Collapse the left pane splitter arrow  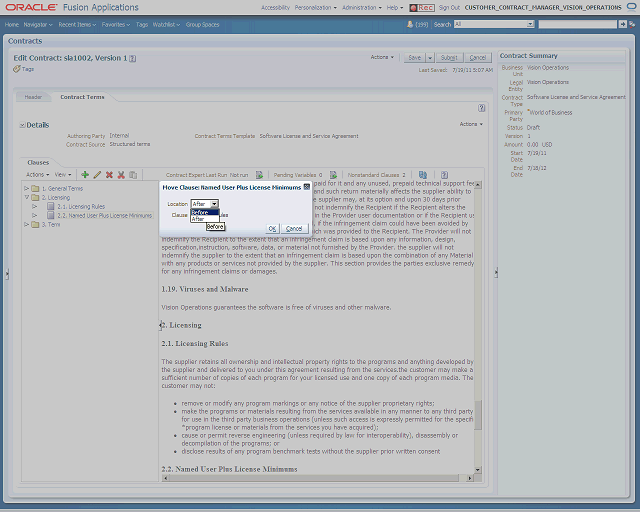7,274
